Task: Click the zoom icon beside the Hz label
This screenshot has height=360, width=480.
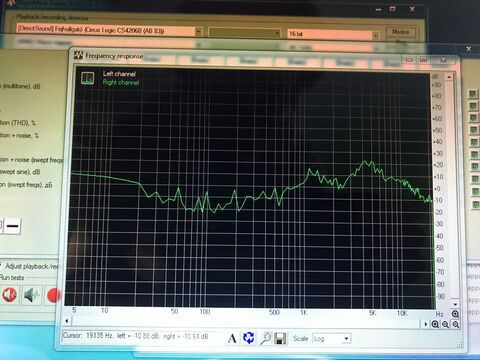Action: [455, 314]
